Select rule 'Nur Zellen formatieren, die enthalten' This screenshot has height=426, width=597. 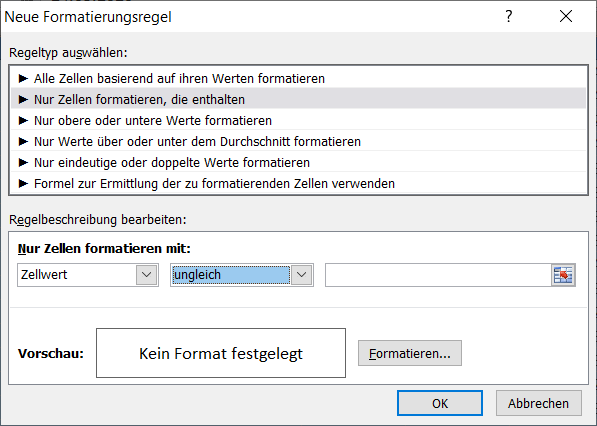[298, 99]
